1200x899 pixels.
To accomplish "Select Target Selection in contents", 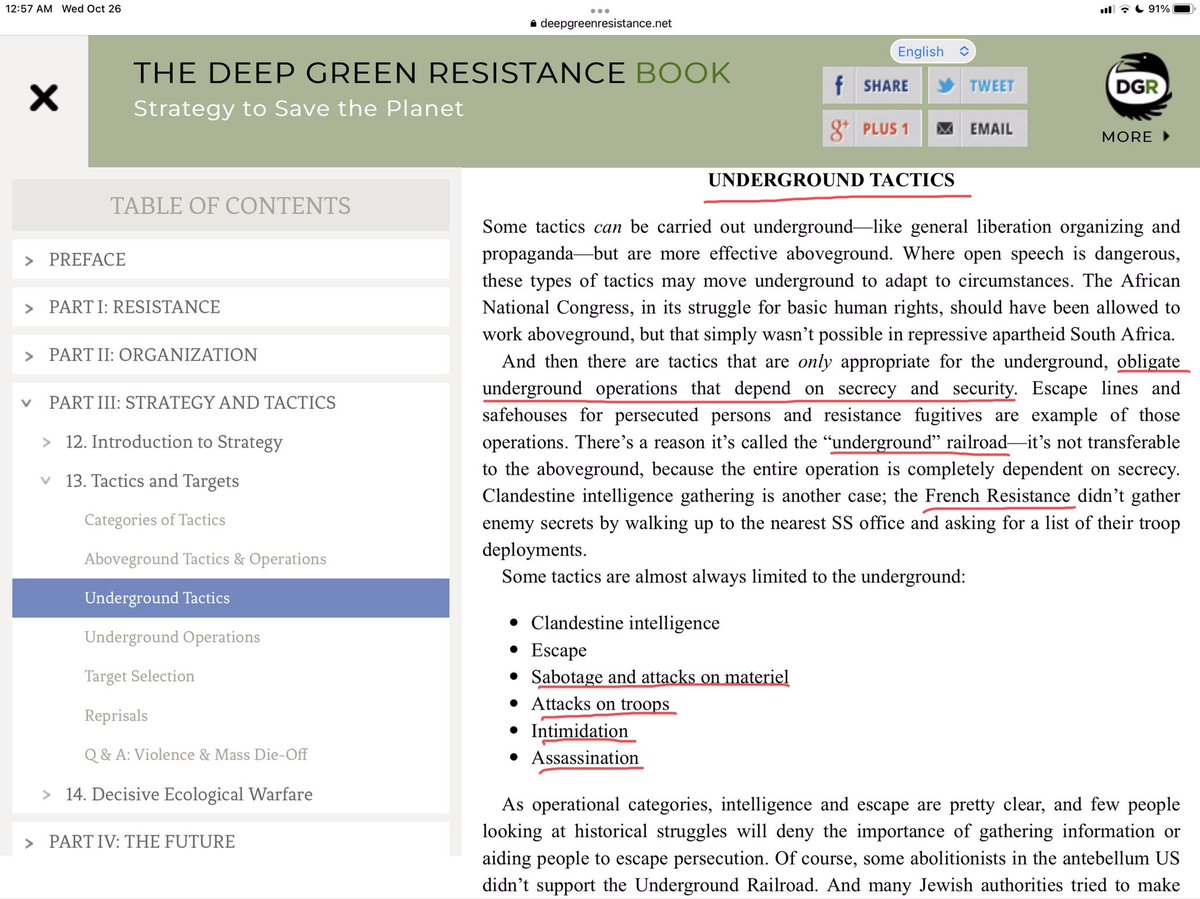I will [x=139, y=676].
